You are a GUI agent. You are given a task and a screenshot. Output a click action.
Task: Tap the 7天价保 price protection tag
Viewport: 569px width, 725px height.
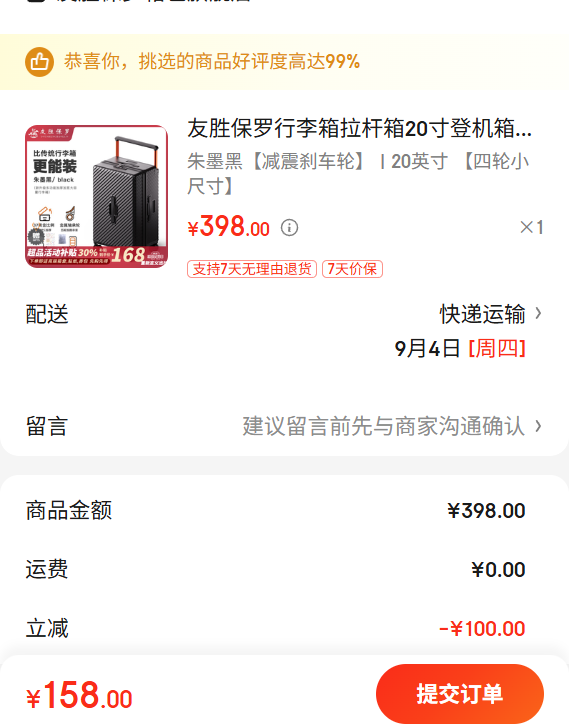click(352, 269)
